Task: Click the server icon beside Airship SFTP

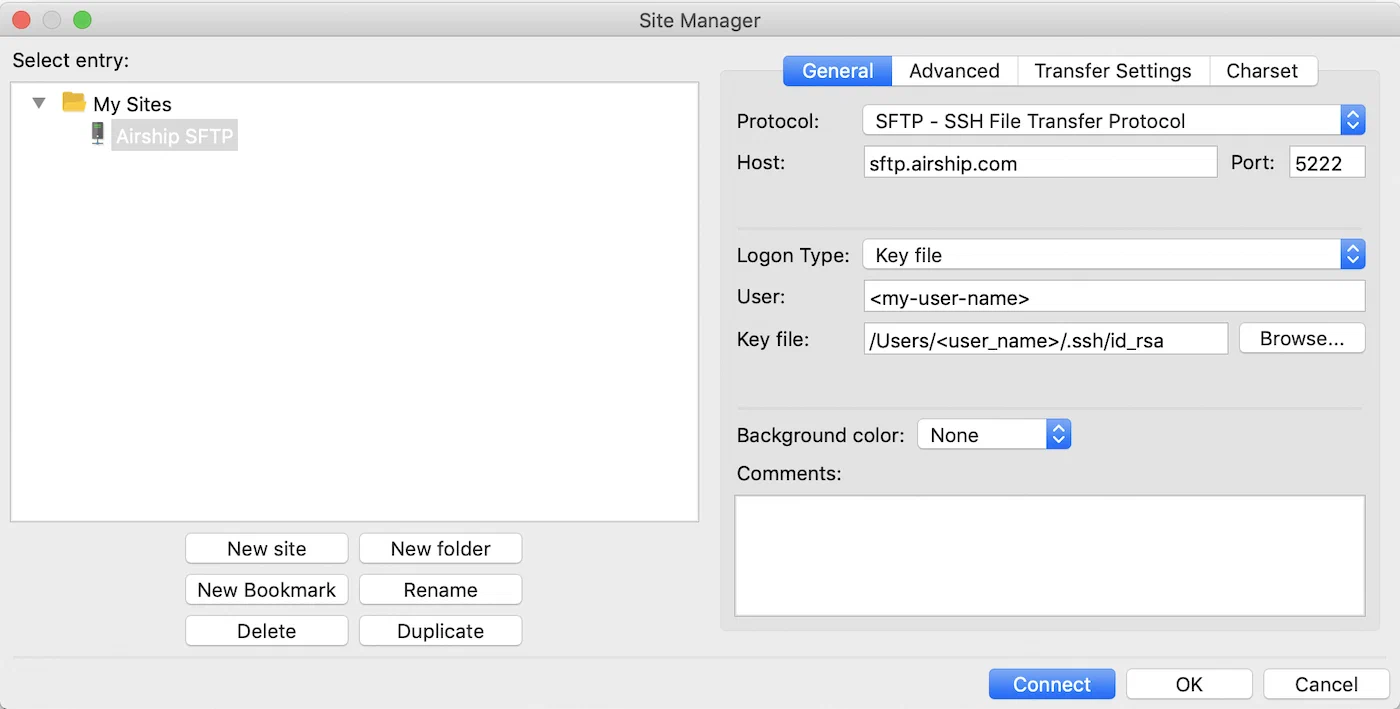Action: tap(96, 133)
